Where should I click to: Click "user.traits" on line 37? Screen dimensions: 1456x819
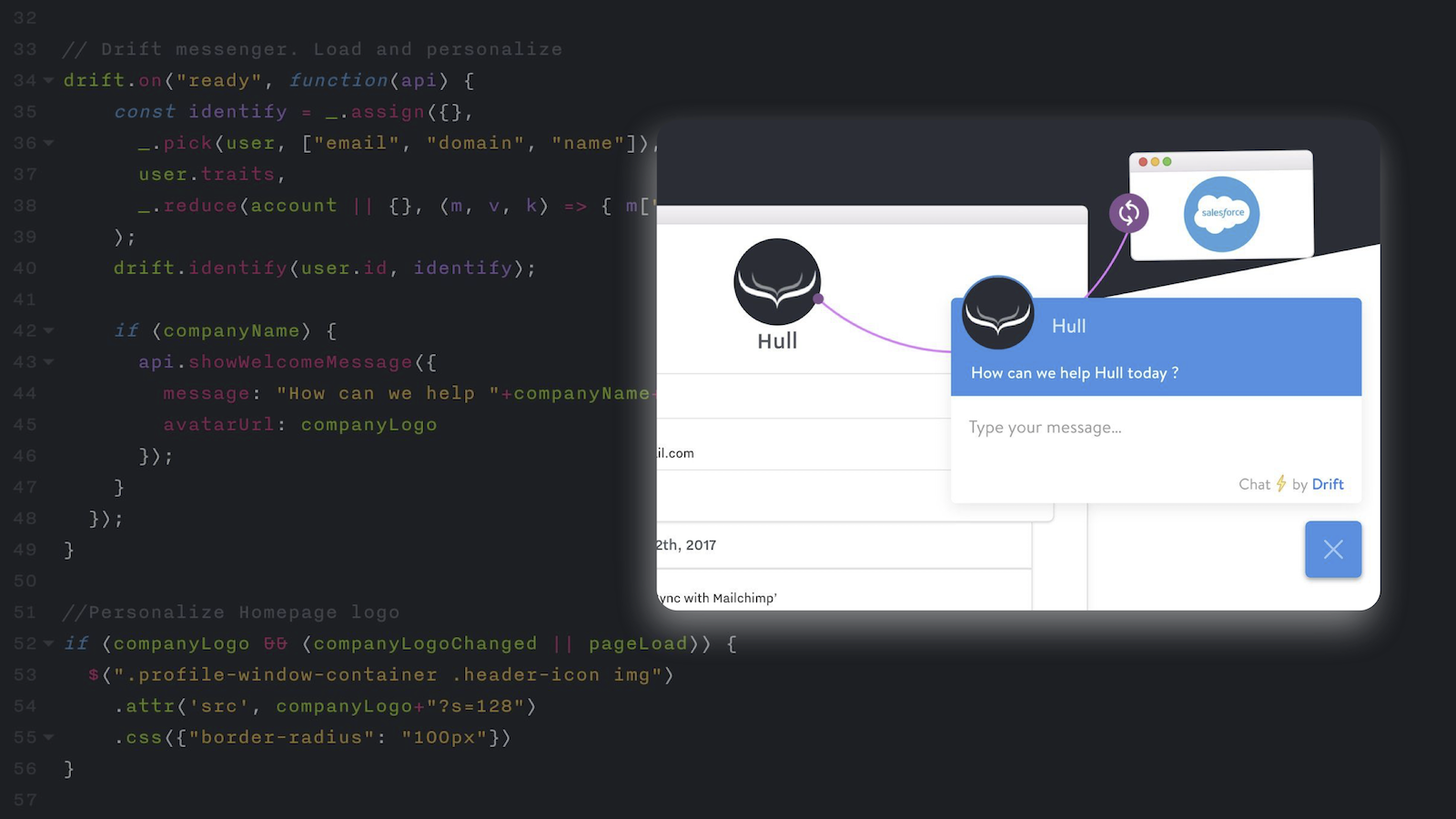207,175
